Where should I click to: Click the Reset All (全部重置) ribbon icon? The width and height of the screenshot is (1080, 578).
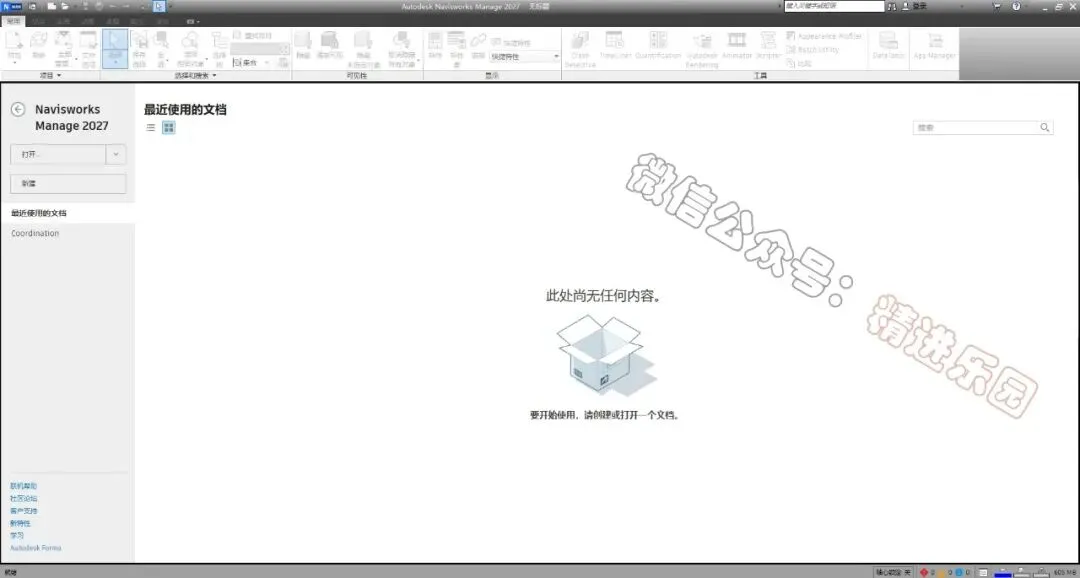pyautogui.click(x=63, y=48)
